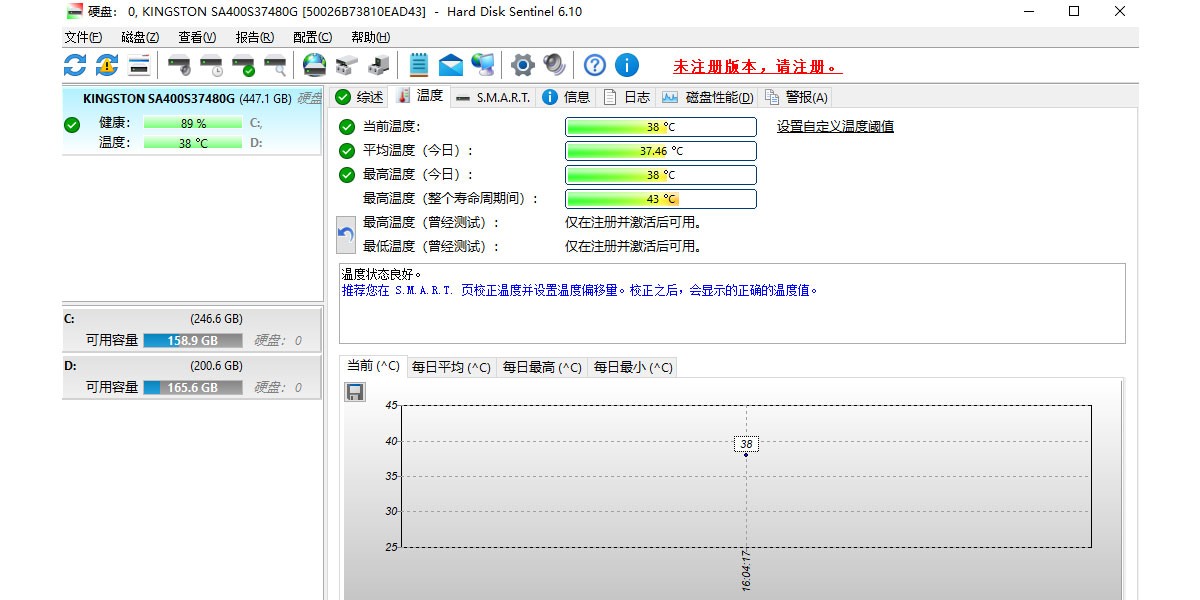The width and height of the screenshot is (1200, 600).
Task: Click the 最低温度（曾经测试） registration-only text
Action: [x=633, y=246]
